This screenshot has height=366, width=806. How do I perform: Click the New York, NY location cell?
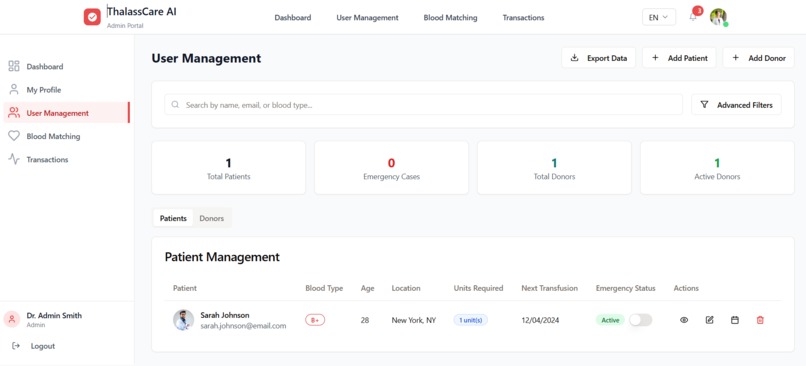[x=413, y=320]
